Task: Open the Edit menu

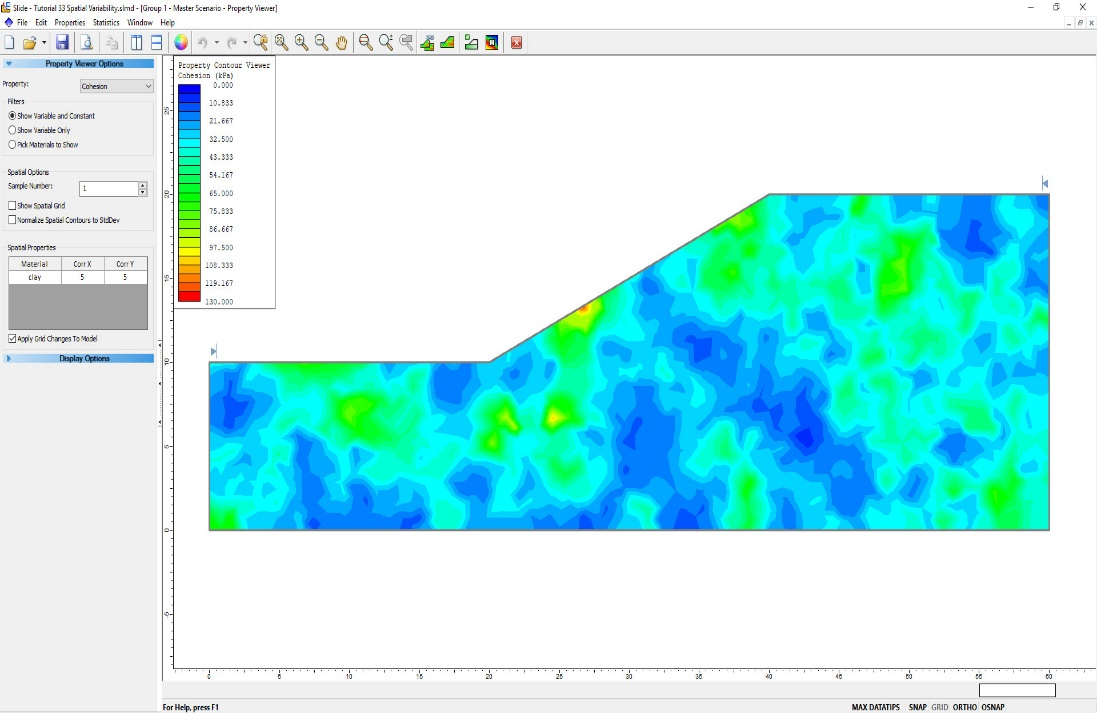Action: tap(41, 22)
